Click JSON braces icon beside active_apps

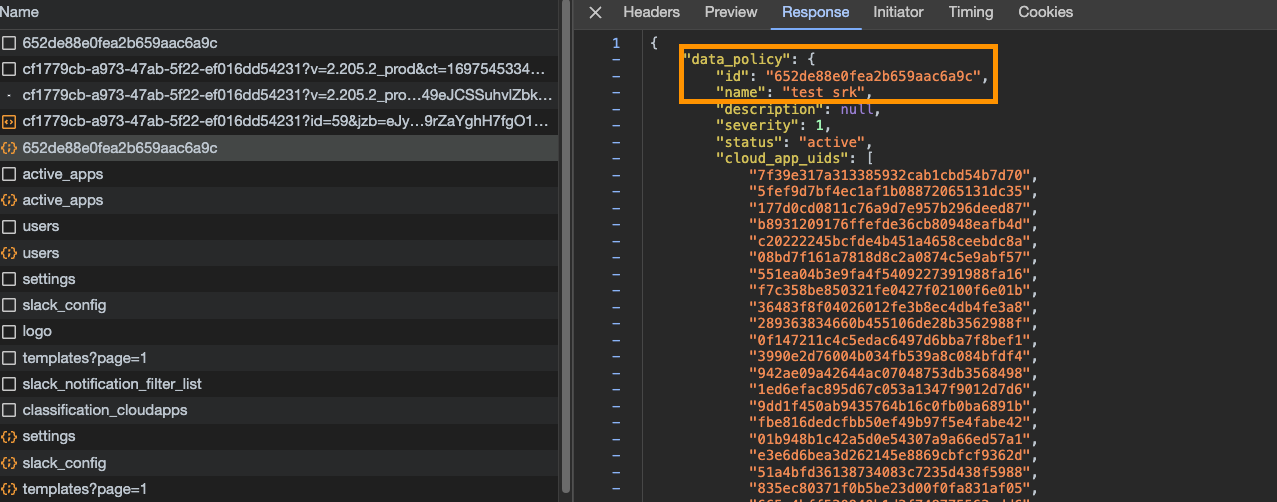tap(9, 201)
